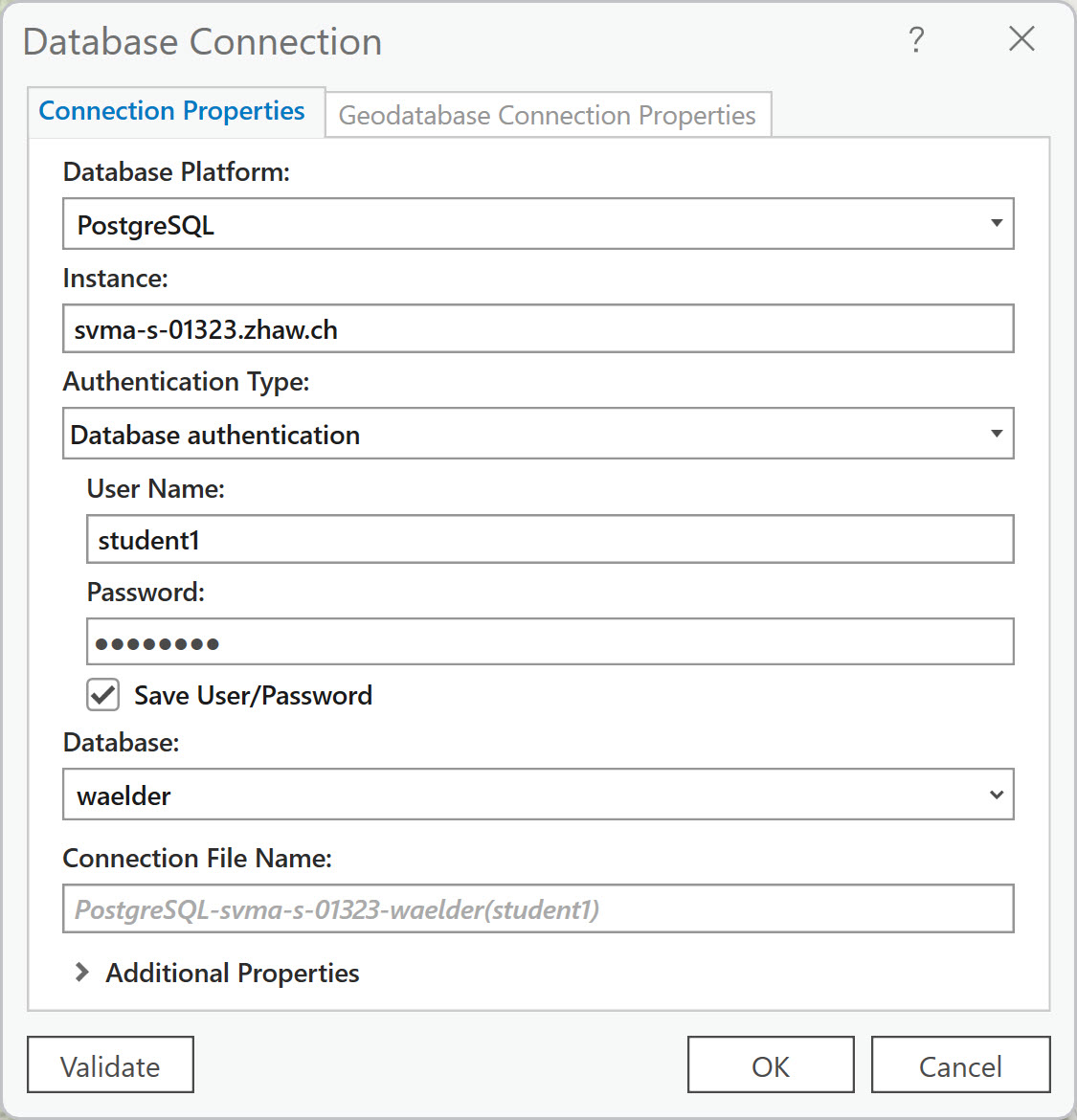Image resolution: width=1077 pixels, height=1120 pixels.
Task: Click into the Instance text field
Action: 537,329
